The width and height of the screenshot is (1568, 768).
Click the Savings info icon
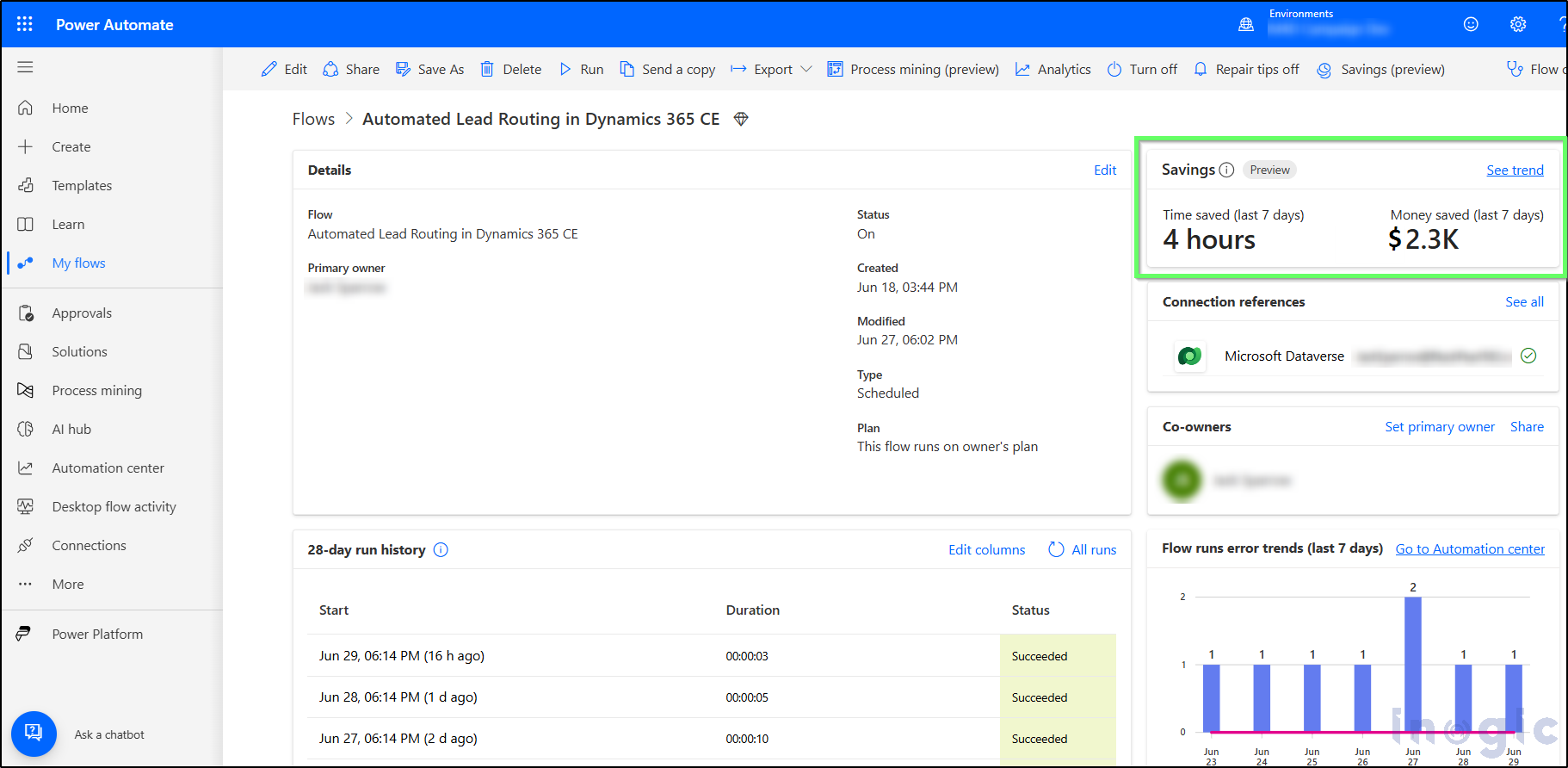pos(1227,170)
